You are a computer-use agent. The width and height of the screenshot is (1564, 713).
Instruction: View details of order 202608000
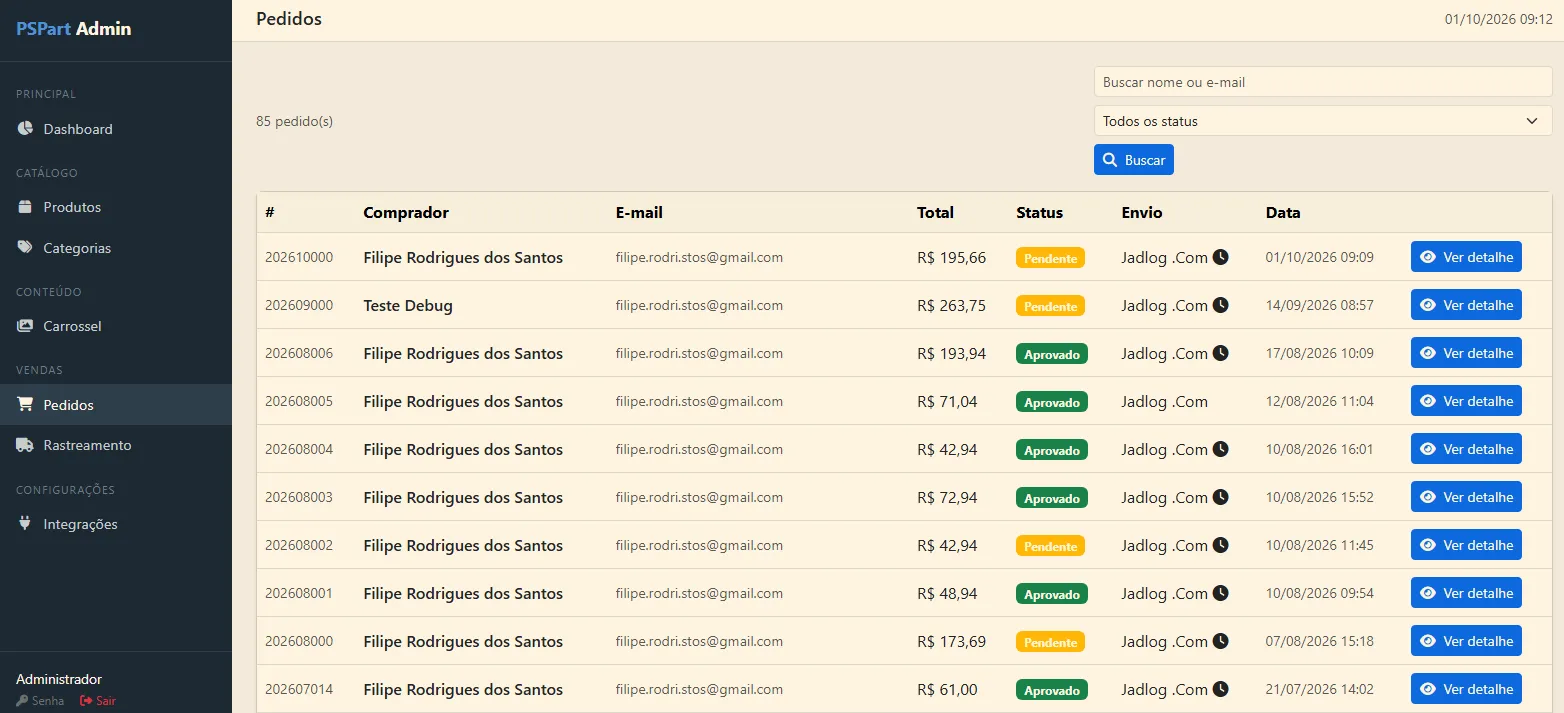point(1466,641)
